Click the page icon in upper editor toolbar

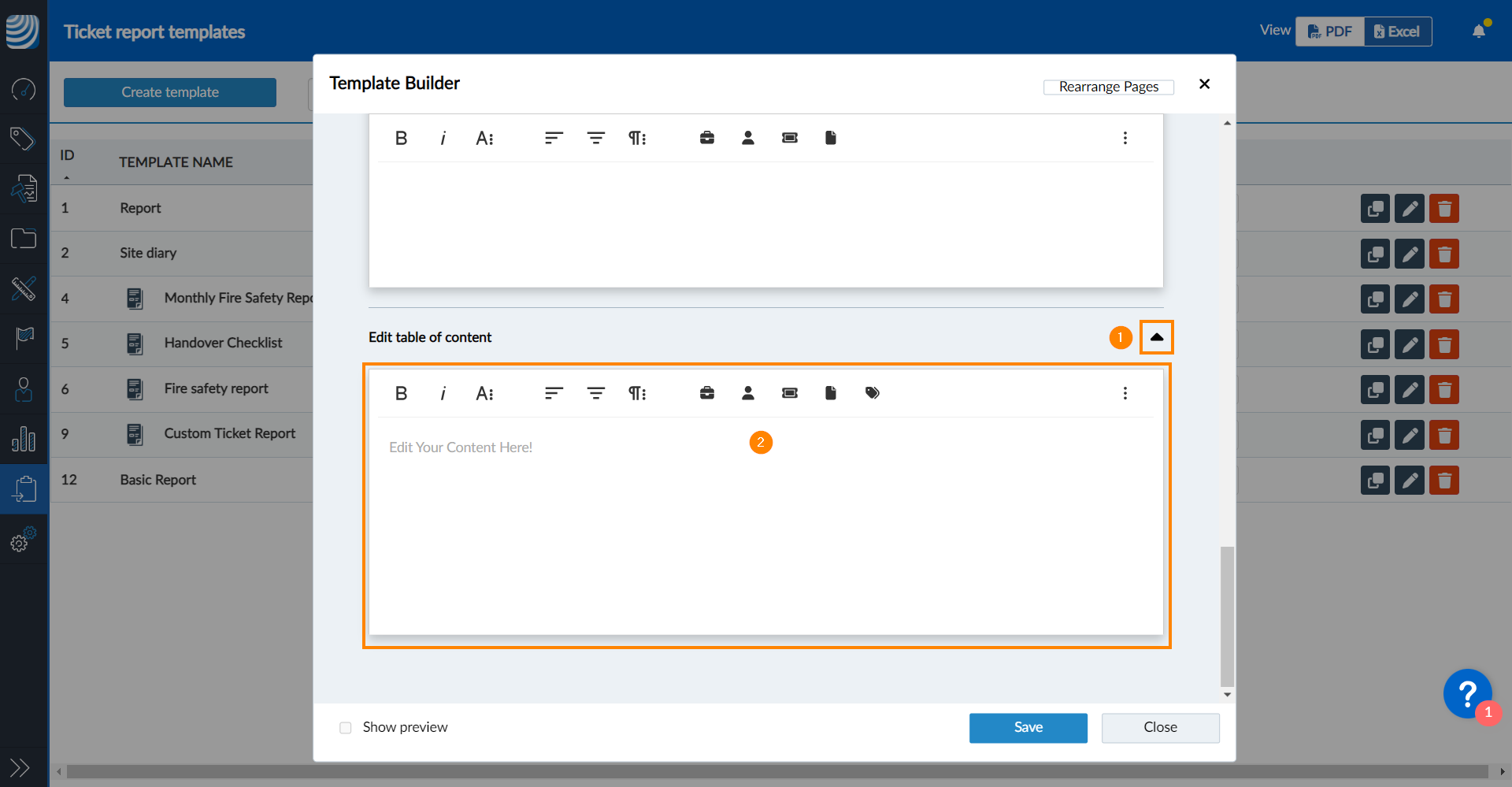[x=830, y=138]
